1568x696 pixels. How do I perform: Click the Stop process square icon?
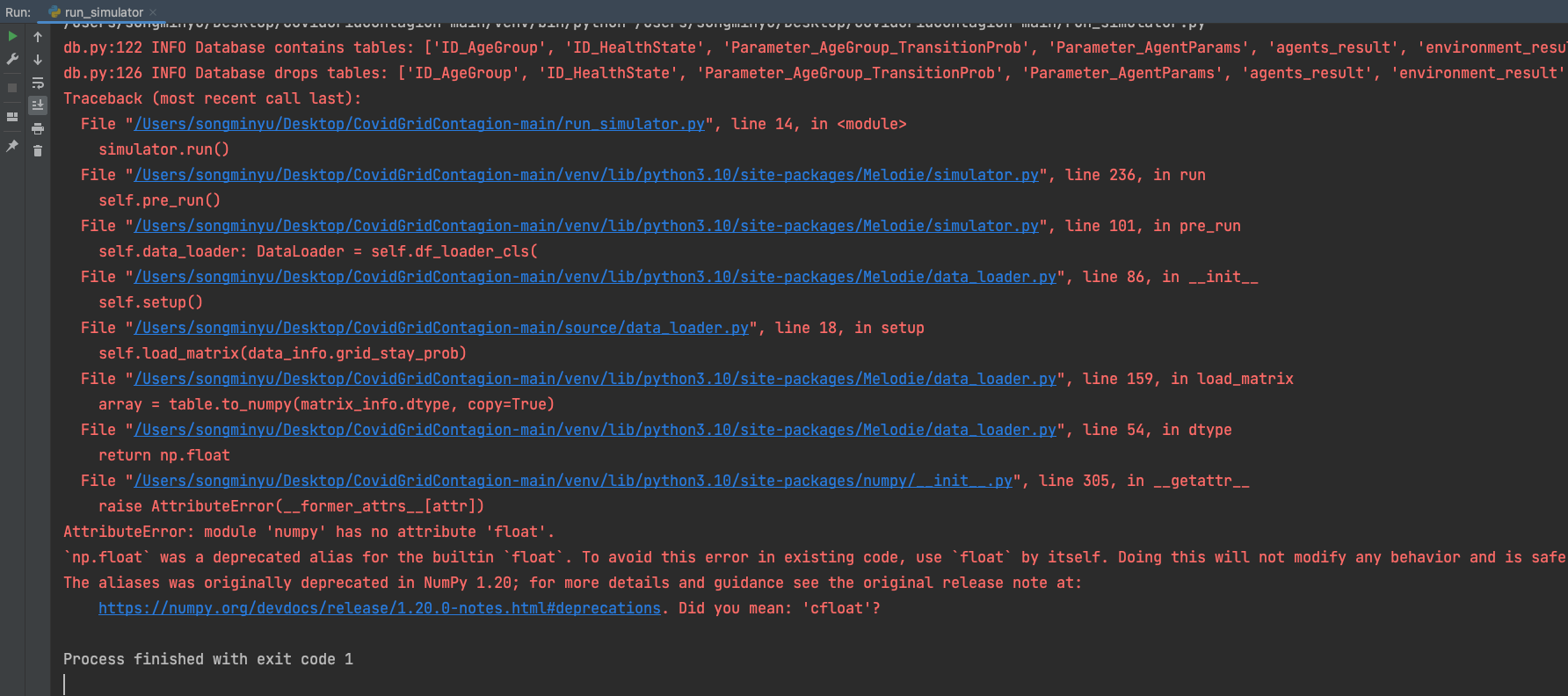[12, 88]
